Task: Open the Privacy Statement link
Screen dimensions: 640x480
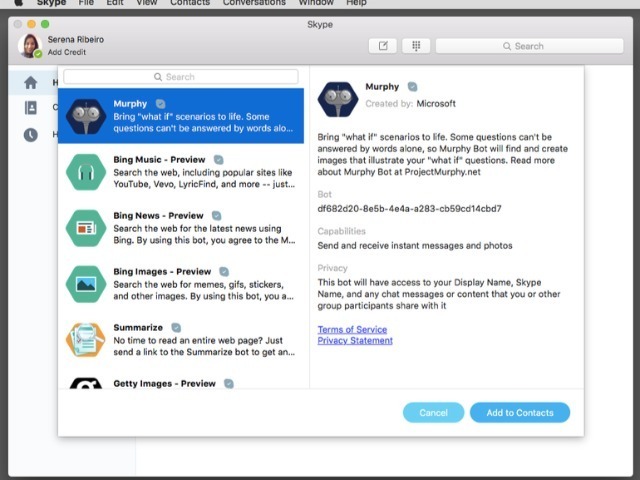Action: tap(355, 340)
